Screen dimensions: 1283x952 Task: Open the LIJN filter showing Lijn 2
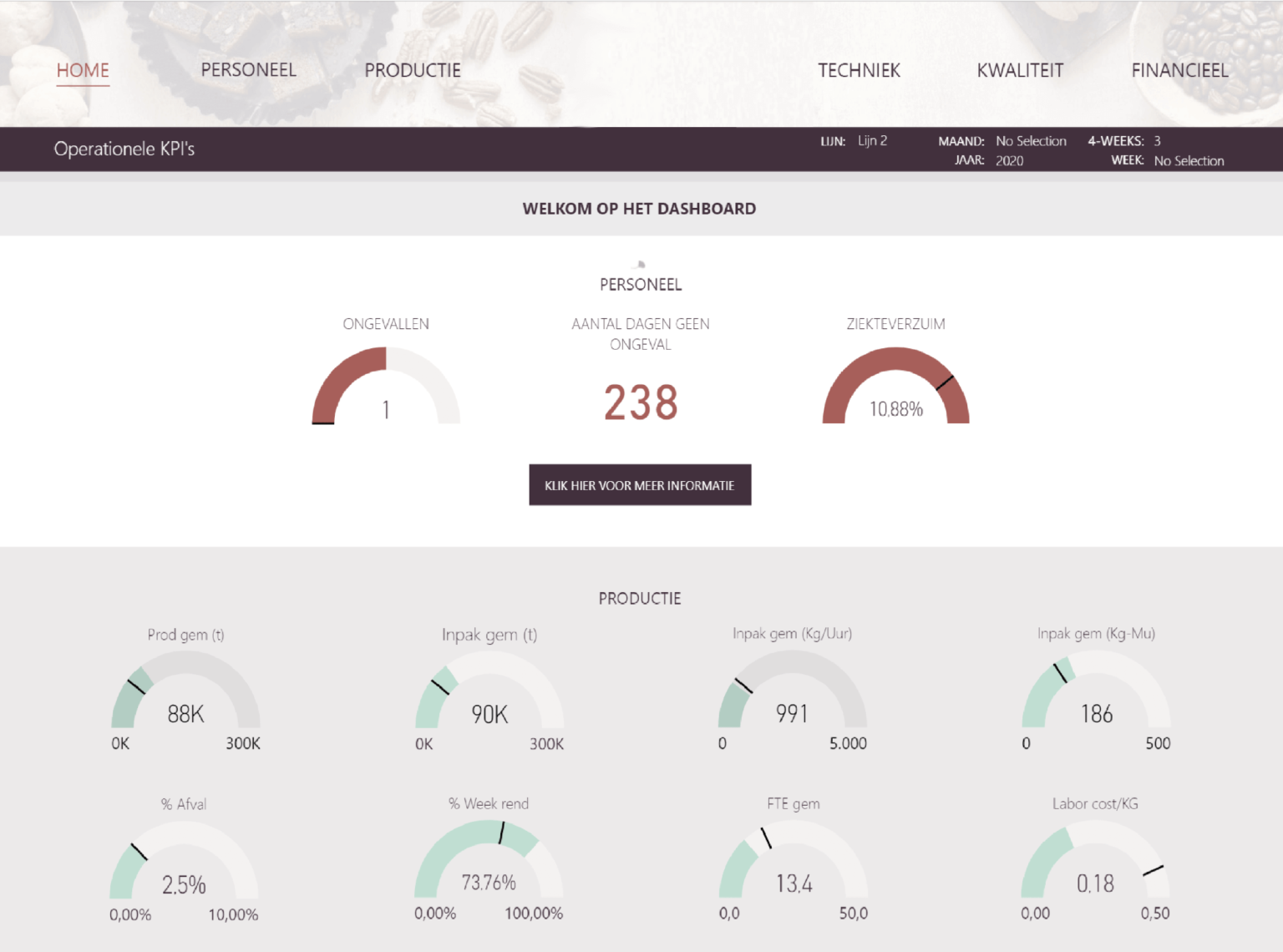point(873,140)
